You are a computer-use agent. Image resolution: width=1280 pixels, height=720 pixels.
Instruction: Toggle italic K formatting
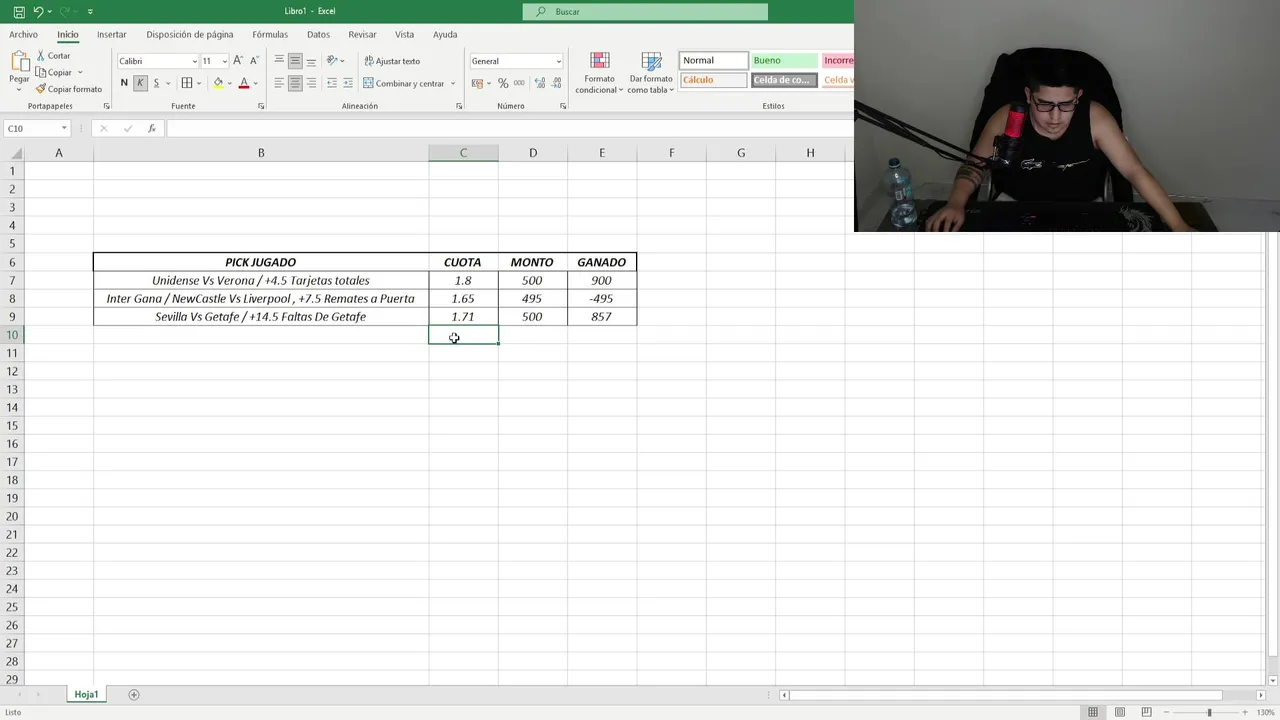click(140, 83)
